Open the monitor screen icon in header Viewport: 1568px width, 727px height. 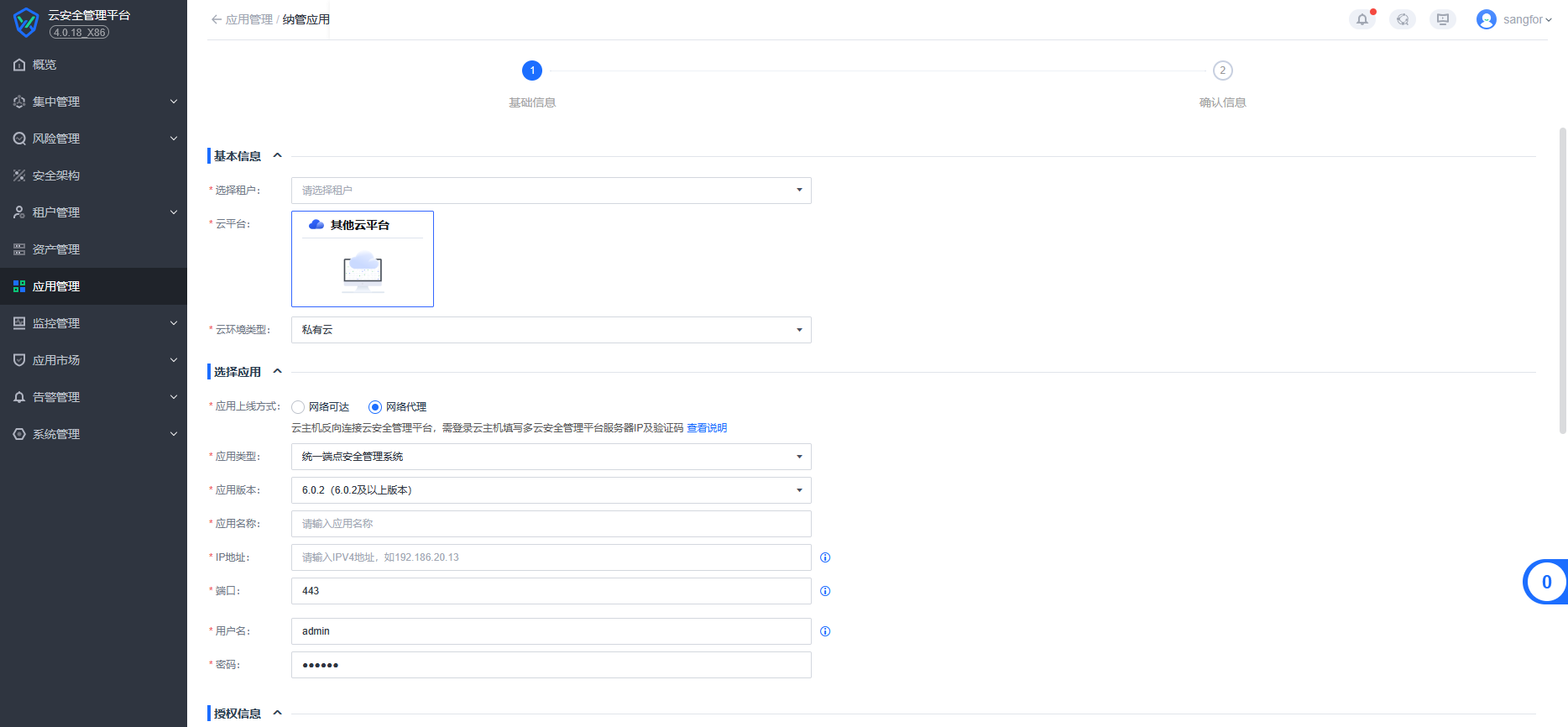click(x=1442, y=19)
